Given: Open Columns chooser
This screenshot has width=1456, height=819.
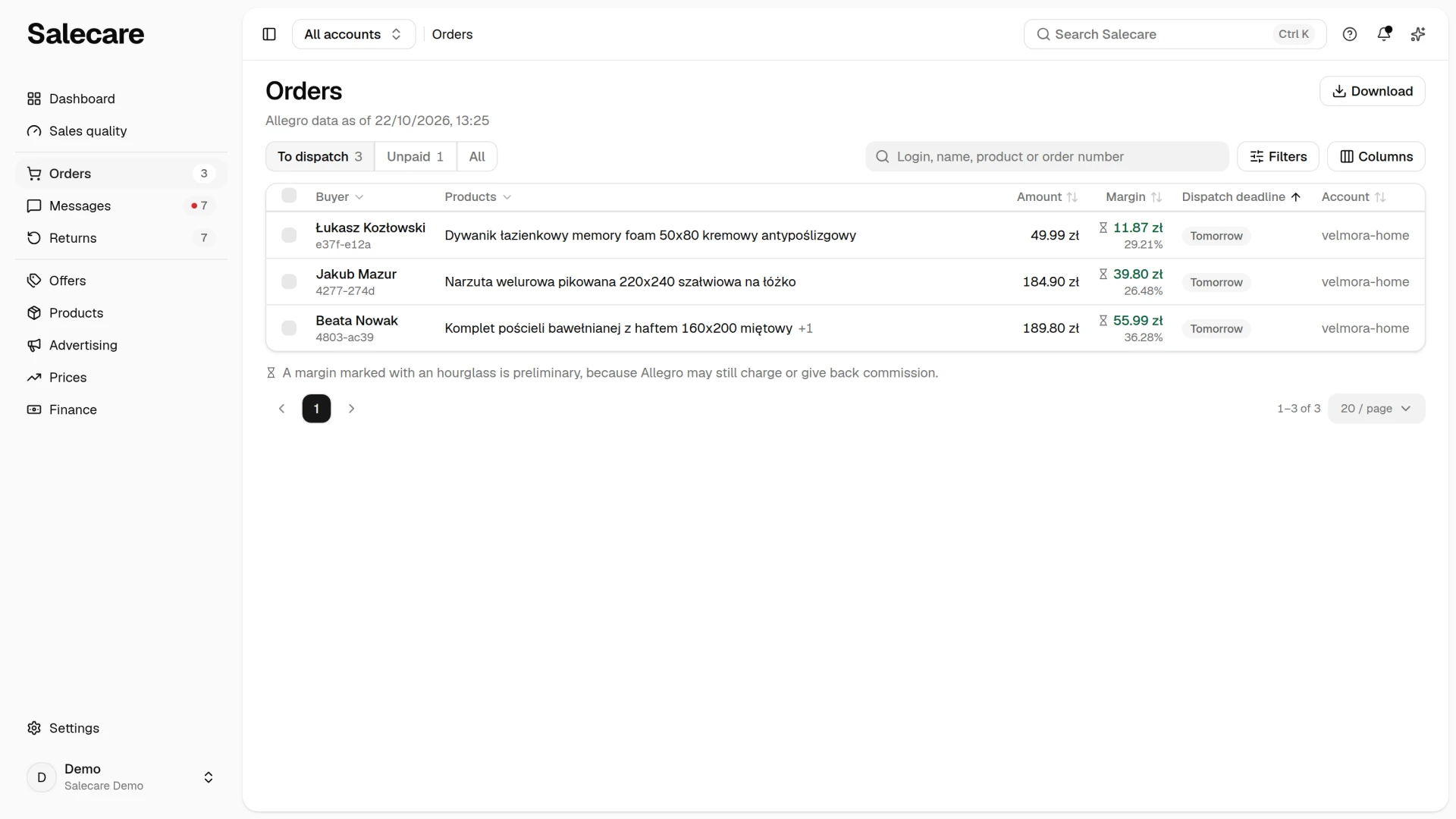Looking at the screenshot, I should 1376,157.
